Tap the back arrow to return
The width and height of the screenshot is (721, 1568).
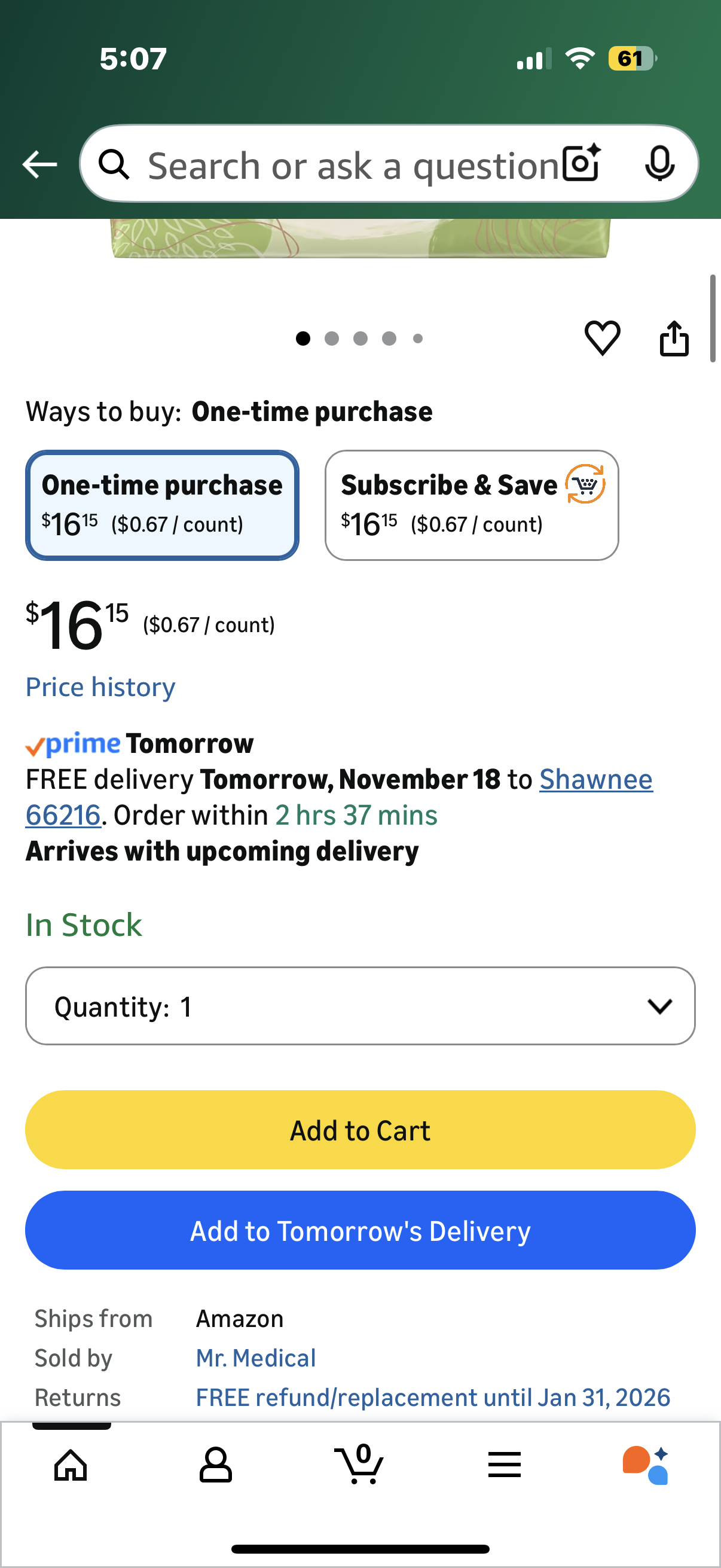[39, 163]
